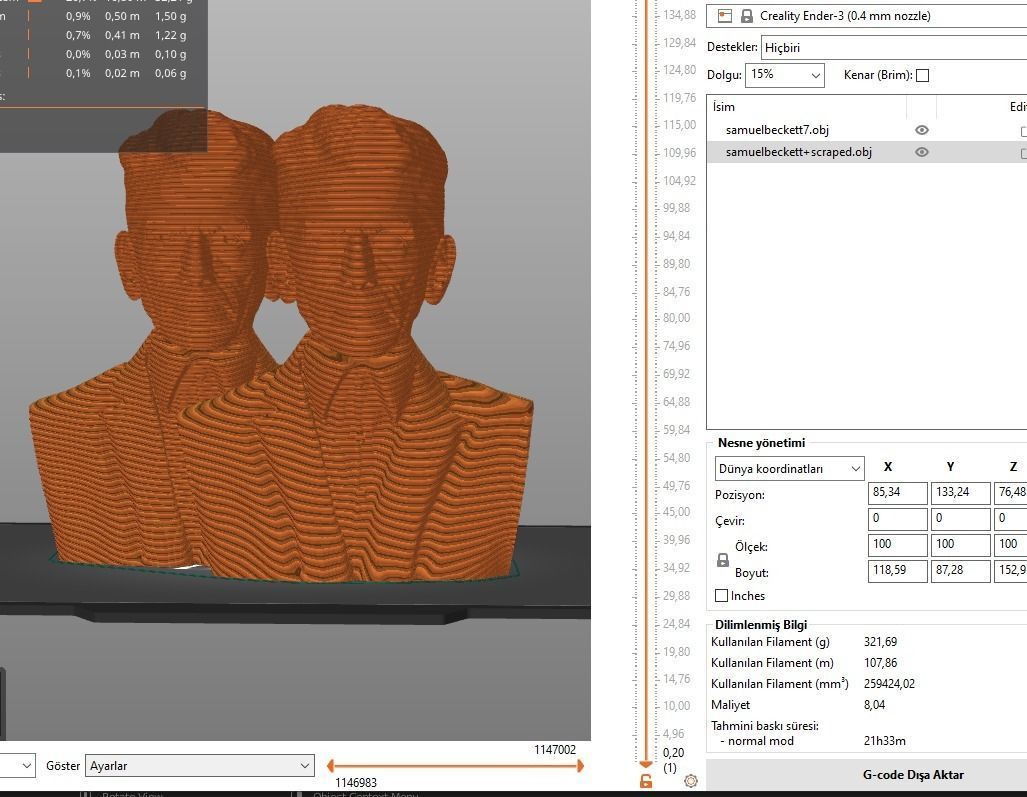
Task: Click the Boyut Z size field
Action: (1011, 571)
